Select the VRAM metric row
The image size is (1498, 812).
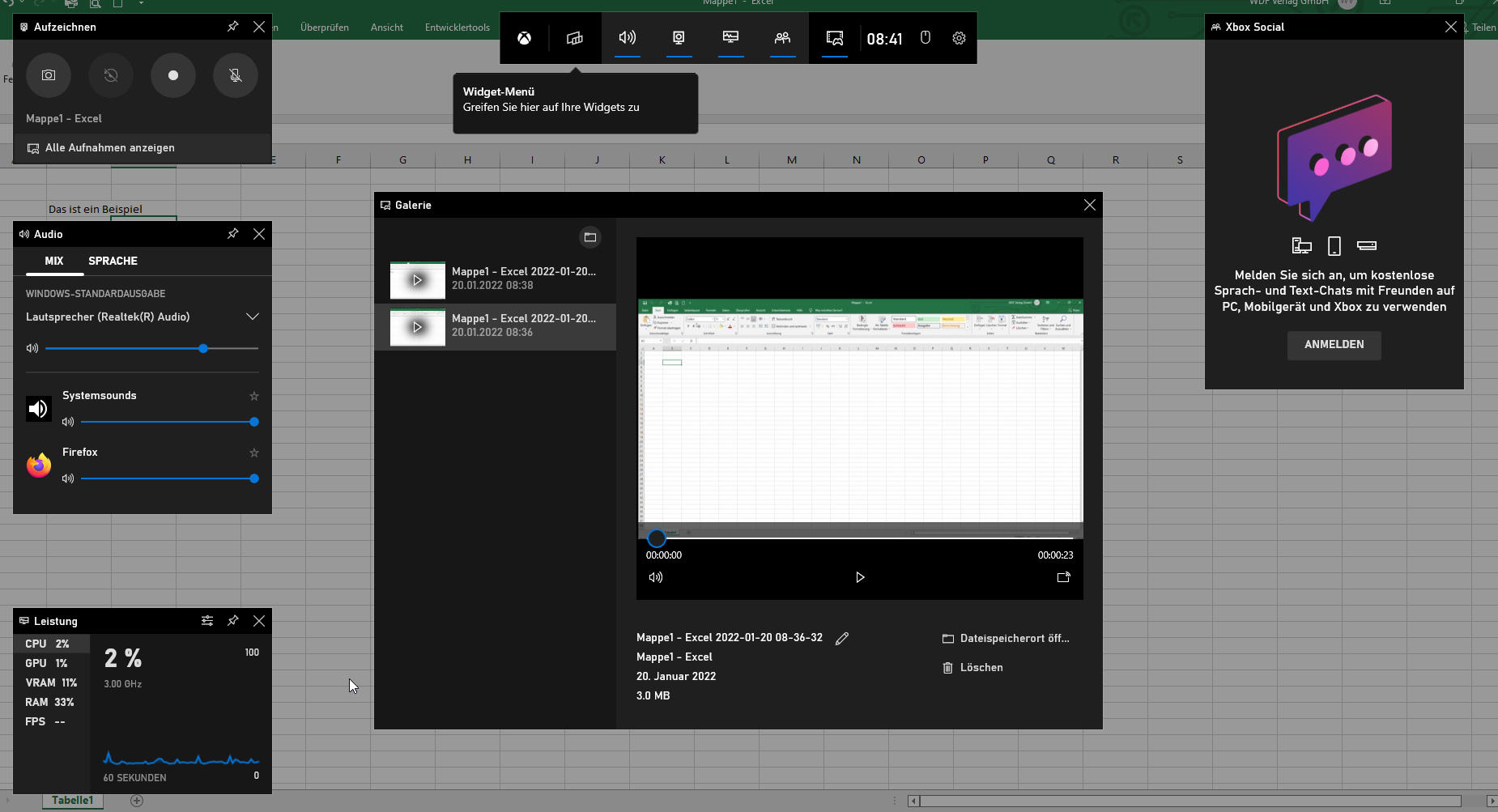pos(52,682)
